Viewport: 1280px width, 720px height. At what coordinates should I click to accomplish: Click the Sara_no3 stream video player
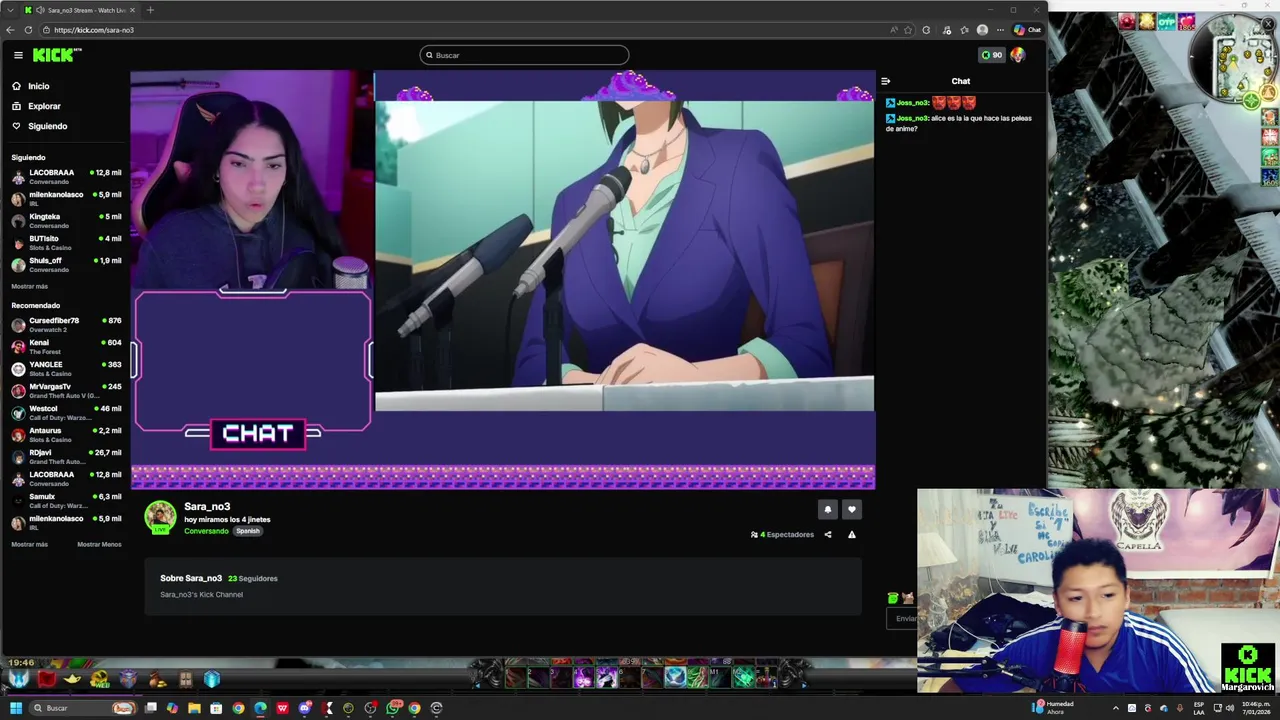[x=503, y=280]
